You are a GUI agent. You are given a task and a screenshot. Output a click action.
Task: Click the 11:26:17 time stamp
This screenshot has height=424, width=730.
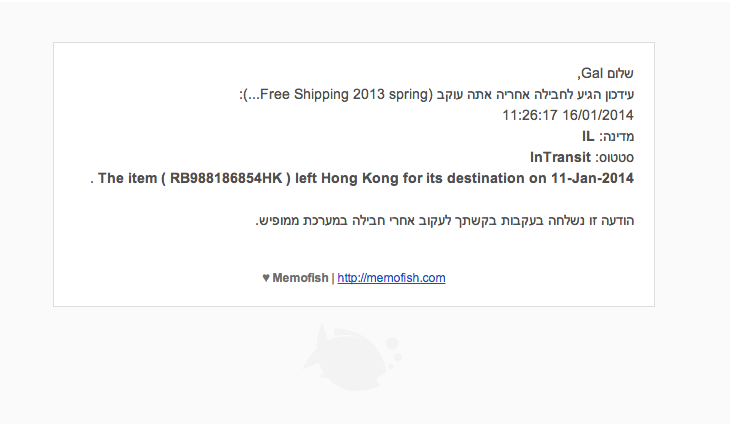pos(528,115)
